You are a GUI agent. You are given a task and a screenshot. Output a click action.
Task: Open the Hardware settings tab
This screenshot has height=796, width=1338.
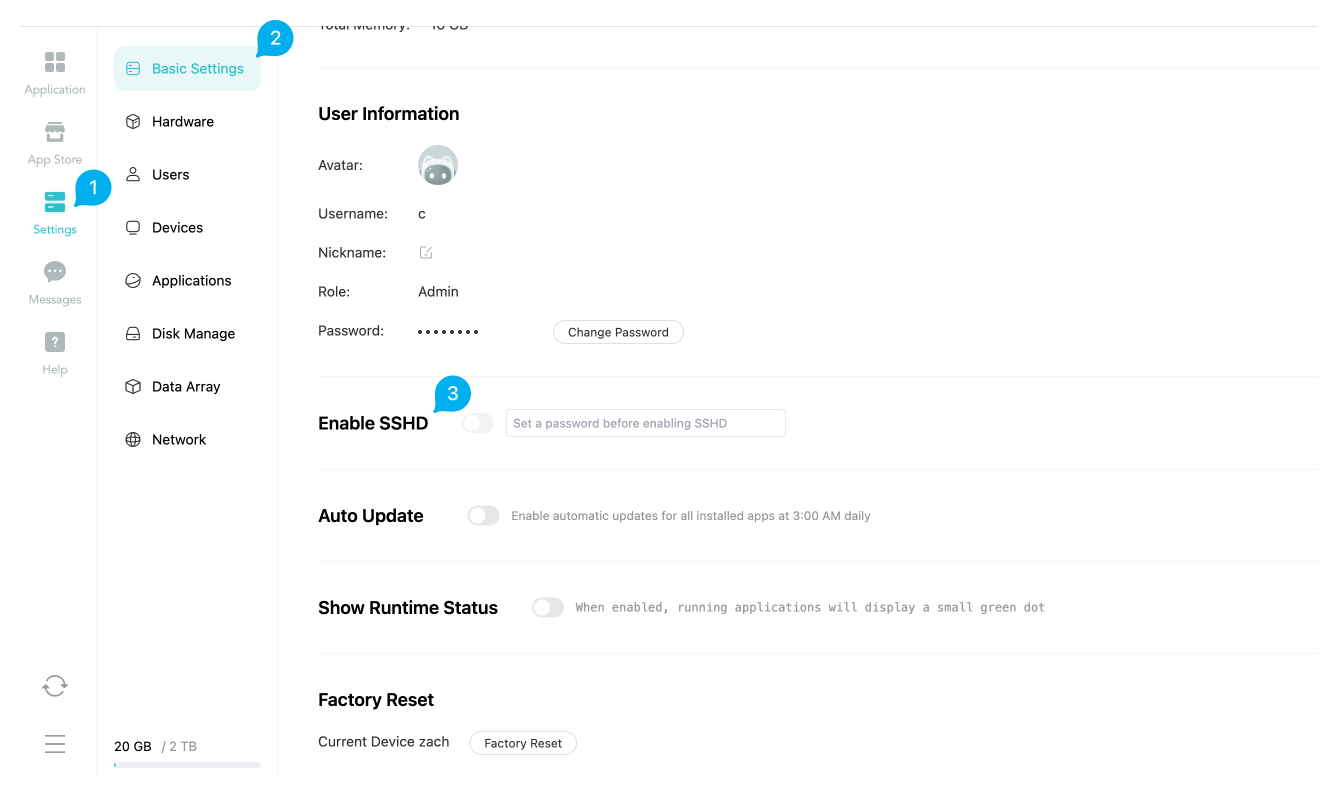click(x=182, y=122)
